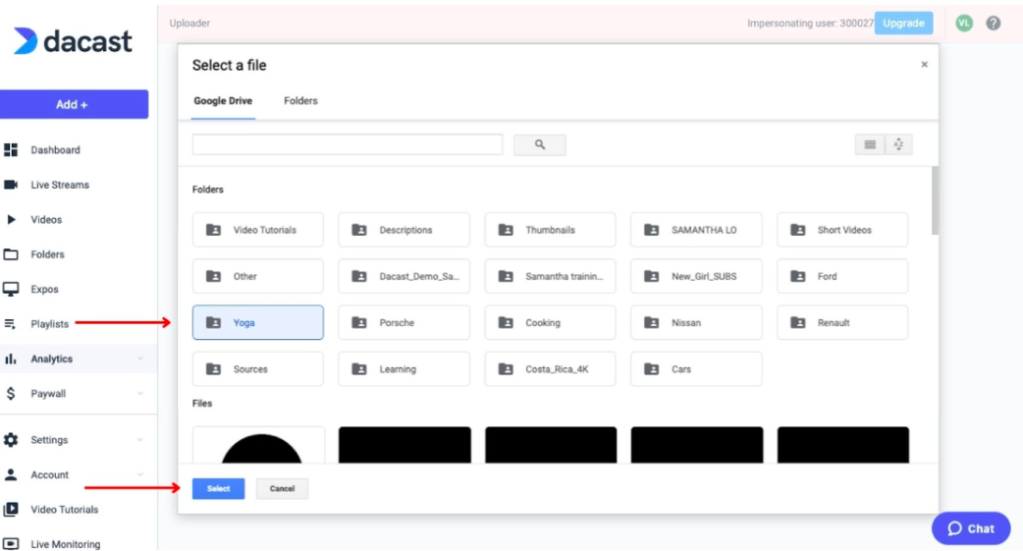
Task: Open the Chat widget
Action: (x=971, y=528)
